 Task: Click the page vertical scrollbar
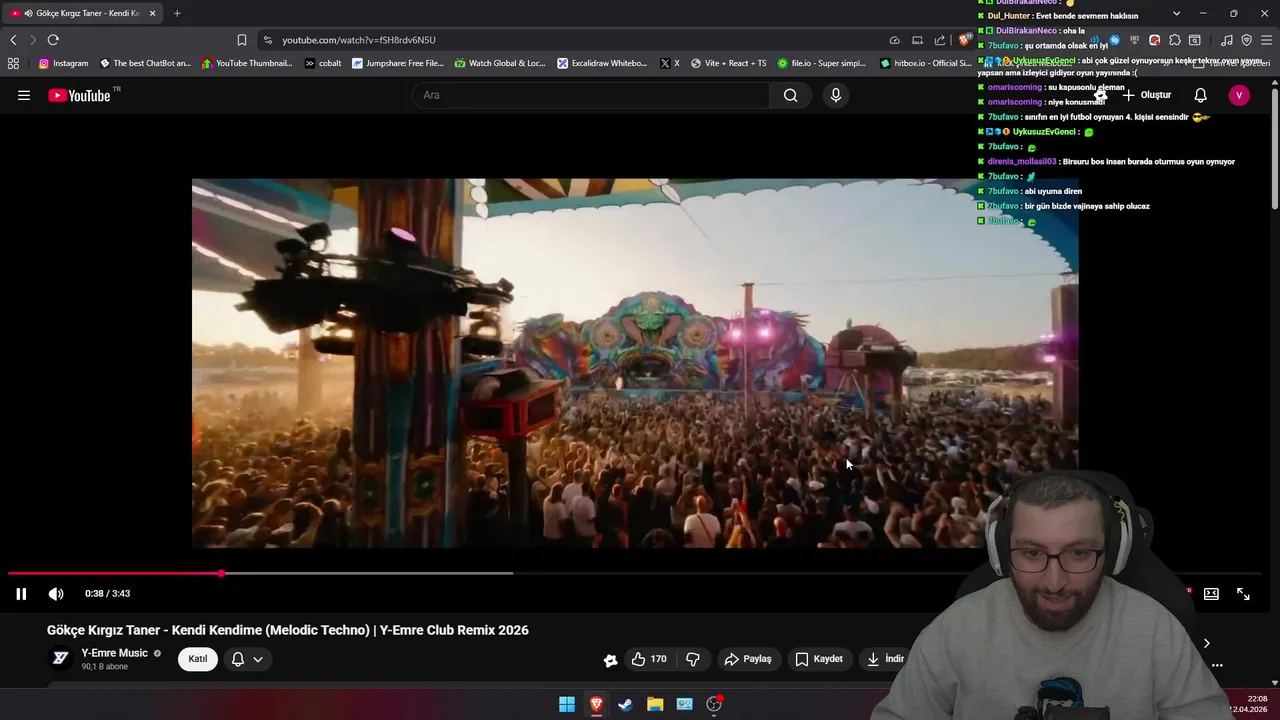(1274, 150)
